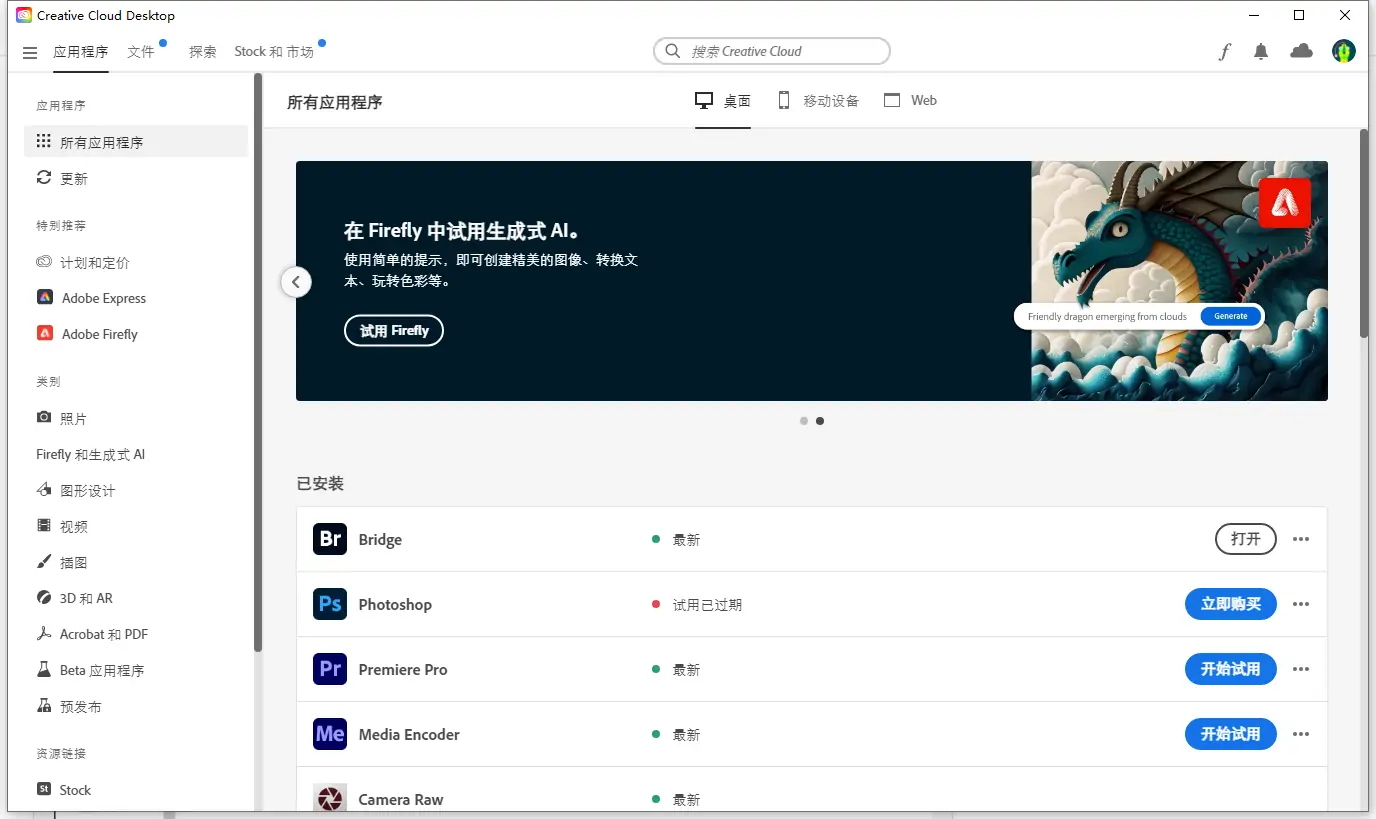Click the Premiere Pro app icon
Viewport: 1376px width, 819px height.
tap(329, 669)
